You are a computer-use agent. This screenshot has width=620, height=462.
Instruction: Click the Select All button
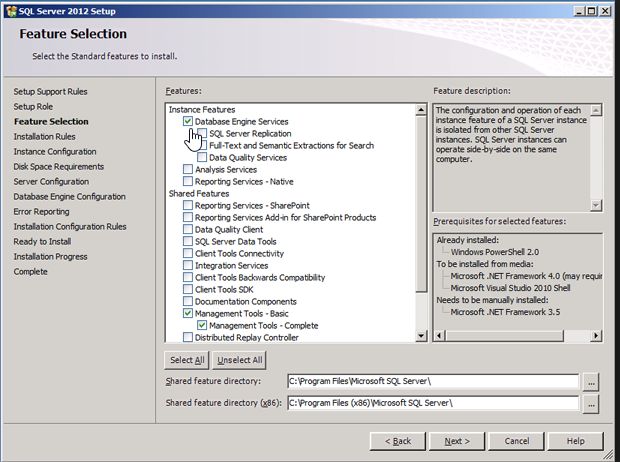pos(187,360)
